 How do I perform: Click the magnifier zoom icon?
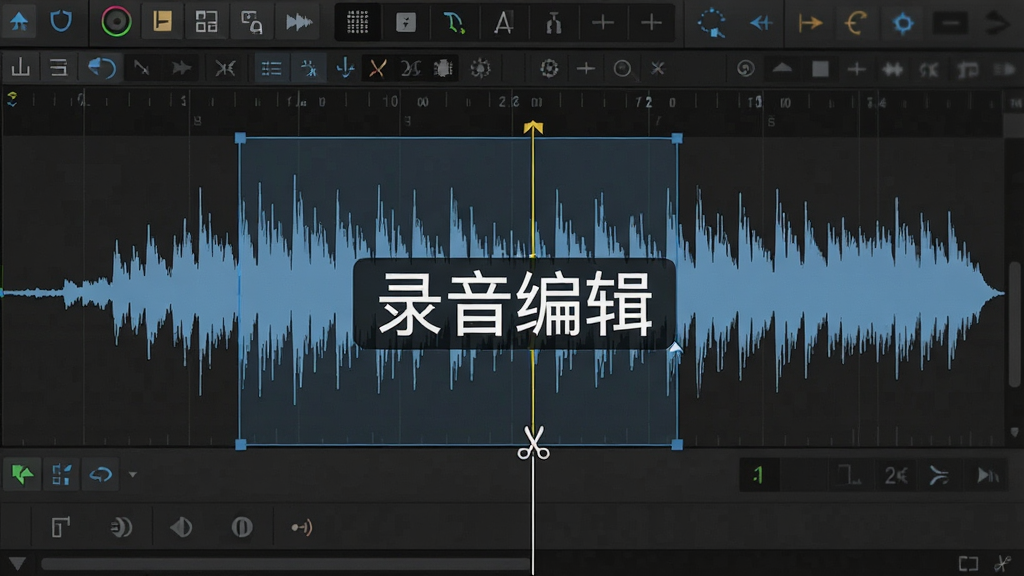[x=623, y=69]
